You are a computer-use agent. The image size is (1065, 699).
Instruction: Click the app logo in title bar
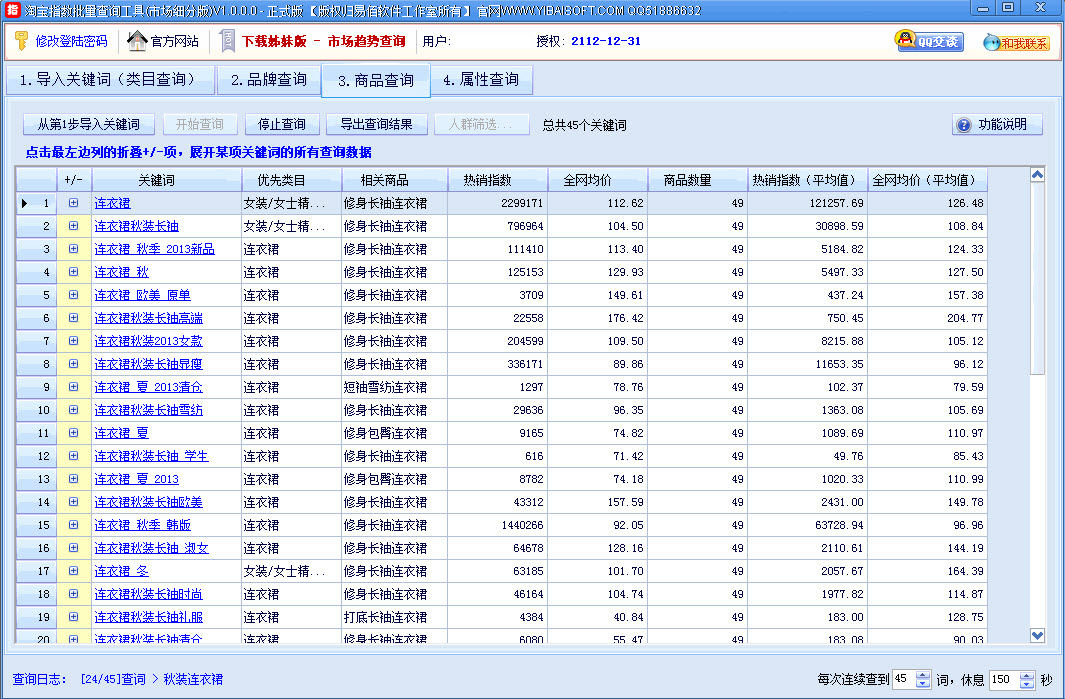(12, 10)
